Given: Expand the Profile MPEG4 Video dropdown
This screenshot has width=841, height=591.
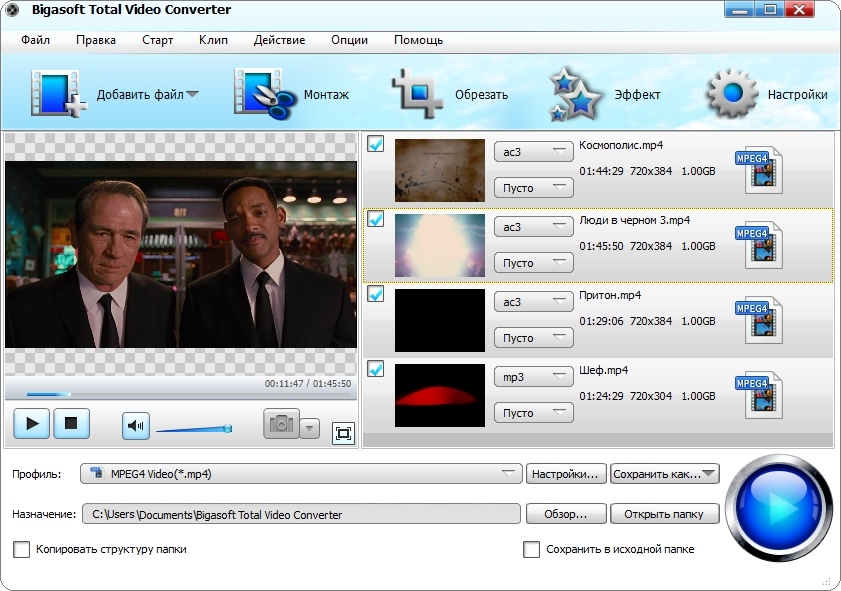Looking at the screenshot, I should [x=302, y=474].
